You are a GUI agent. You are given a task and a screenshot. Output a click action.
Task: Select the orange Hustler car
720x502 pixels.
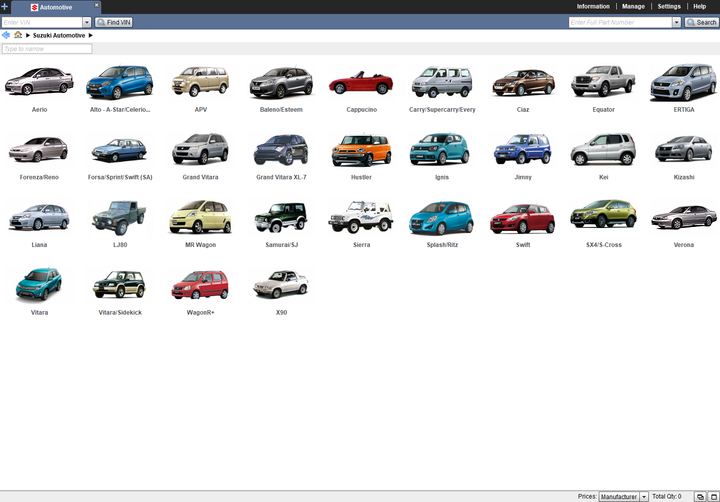(x=361, y=150)
